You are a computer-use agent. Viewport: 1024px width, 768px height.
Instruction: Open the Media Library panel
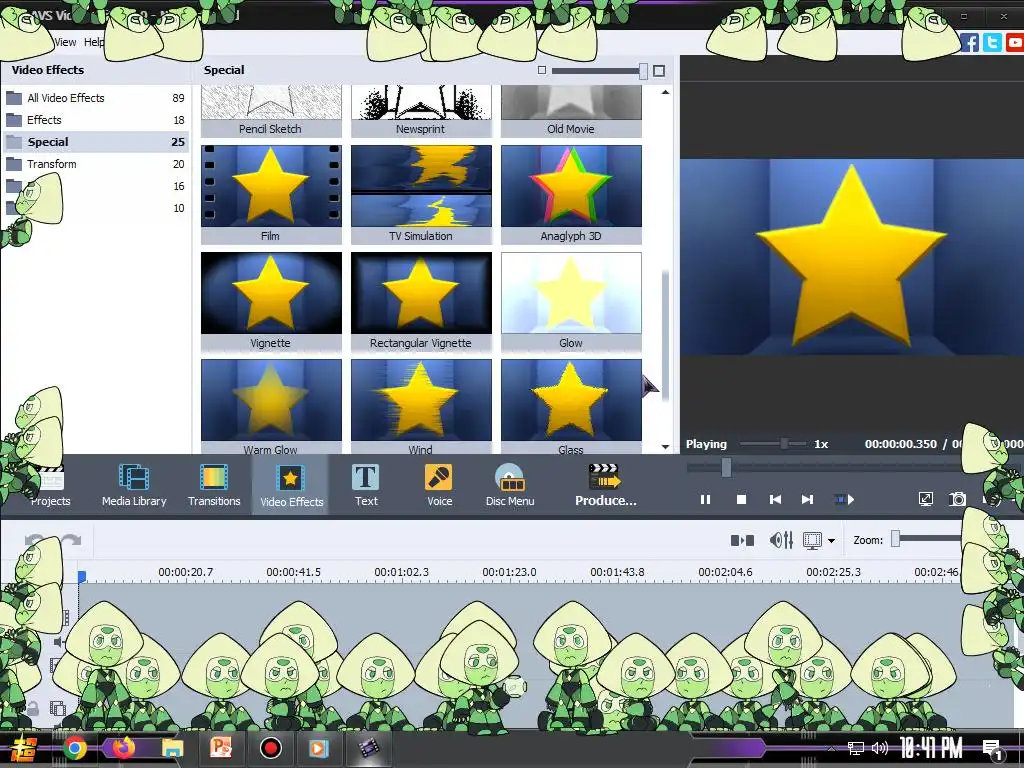point(134,485)
